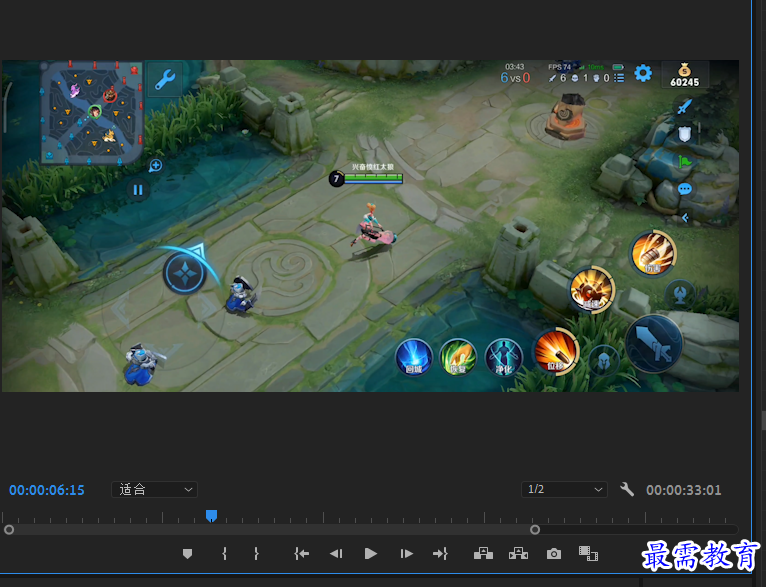
Task: Click the zoom scroll bar between the handles
Action: click(272, 529)
